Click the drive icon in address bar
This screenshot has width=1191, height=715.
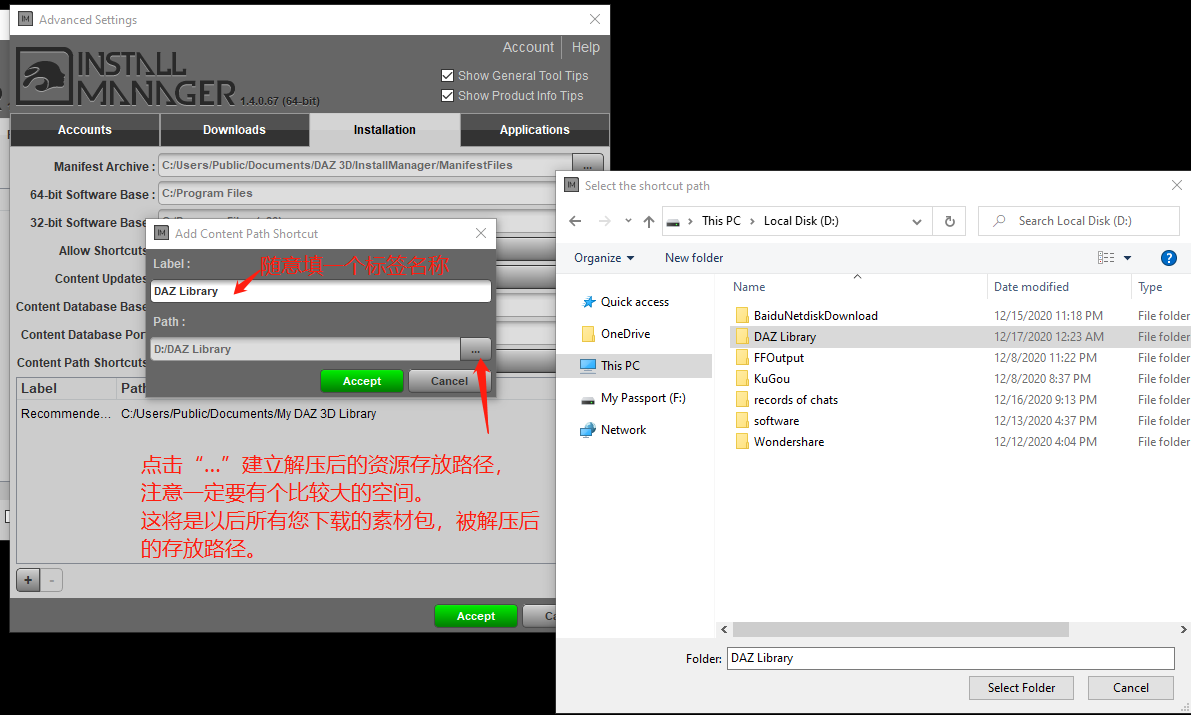click(x=673, y=222)
